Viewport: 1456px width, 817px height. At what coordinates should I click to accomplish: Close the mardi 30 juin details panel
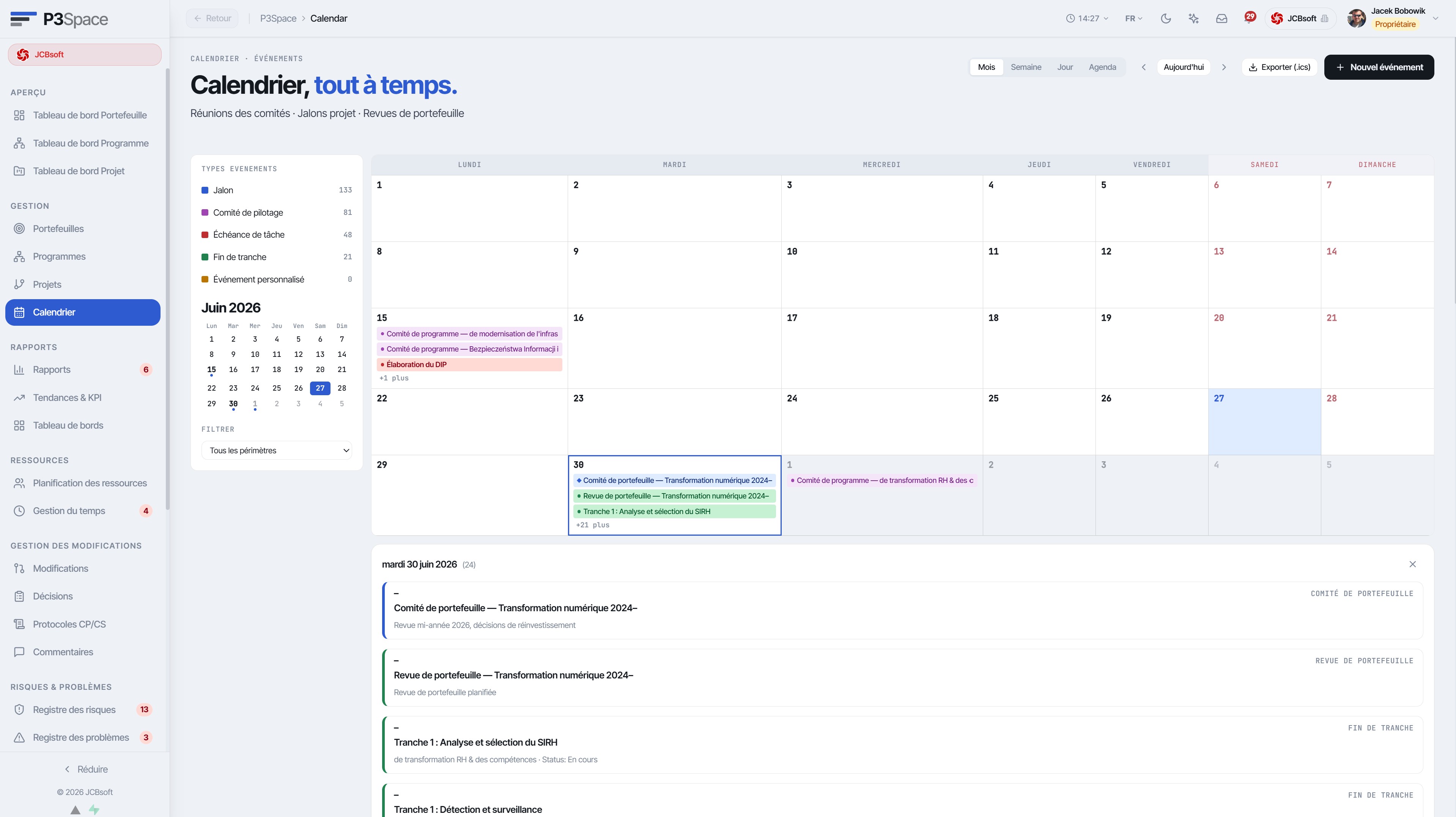tap(1412, 564)
